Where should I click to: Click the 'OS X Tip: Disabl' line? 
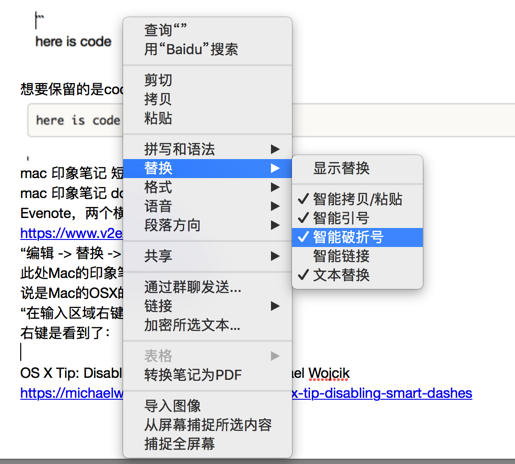[71, 373]
